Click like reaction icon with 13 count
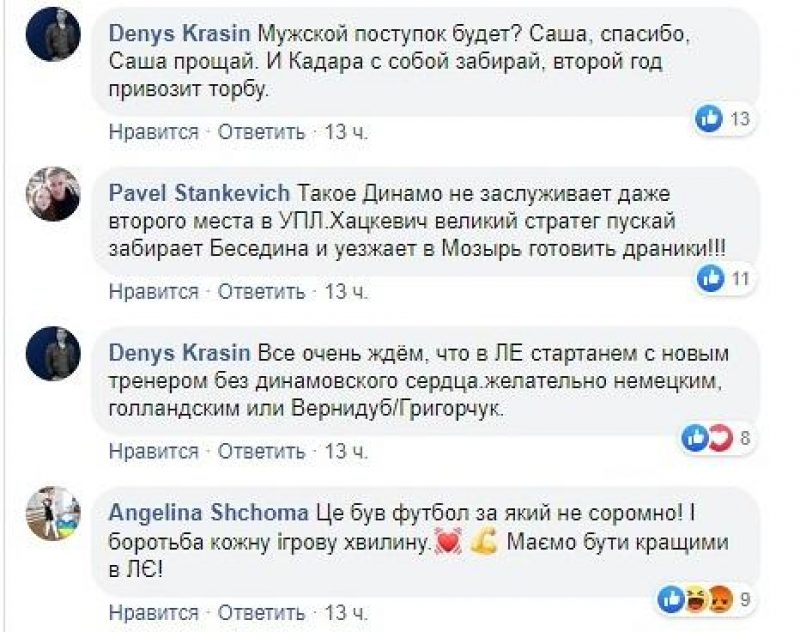 coord(711,119)
